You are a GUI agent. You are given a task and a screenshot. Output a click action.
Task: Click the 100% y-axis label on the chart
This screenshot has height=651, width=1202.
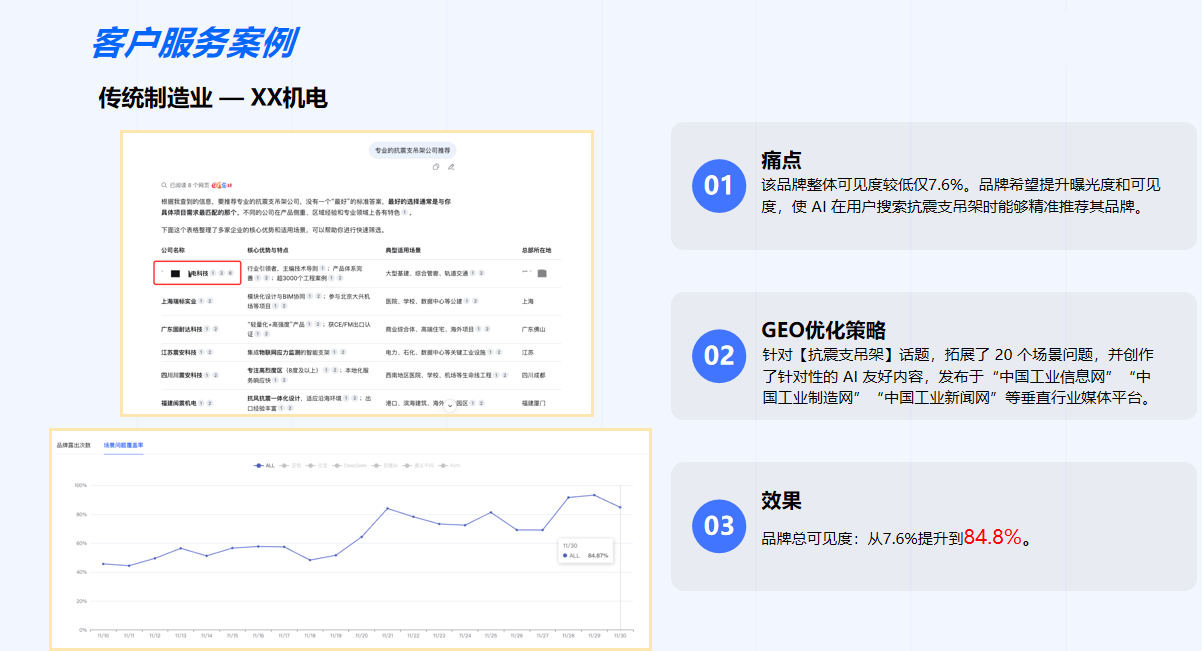point(81,485)
